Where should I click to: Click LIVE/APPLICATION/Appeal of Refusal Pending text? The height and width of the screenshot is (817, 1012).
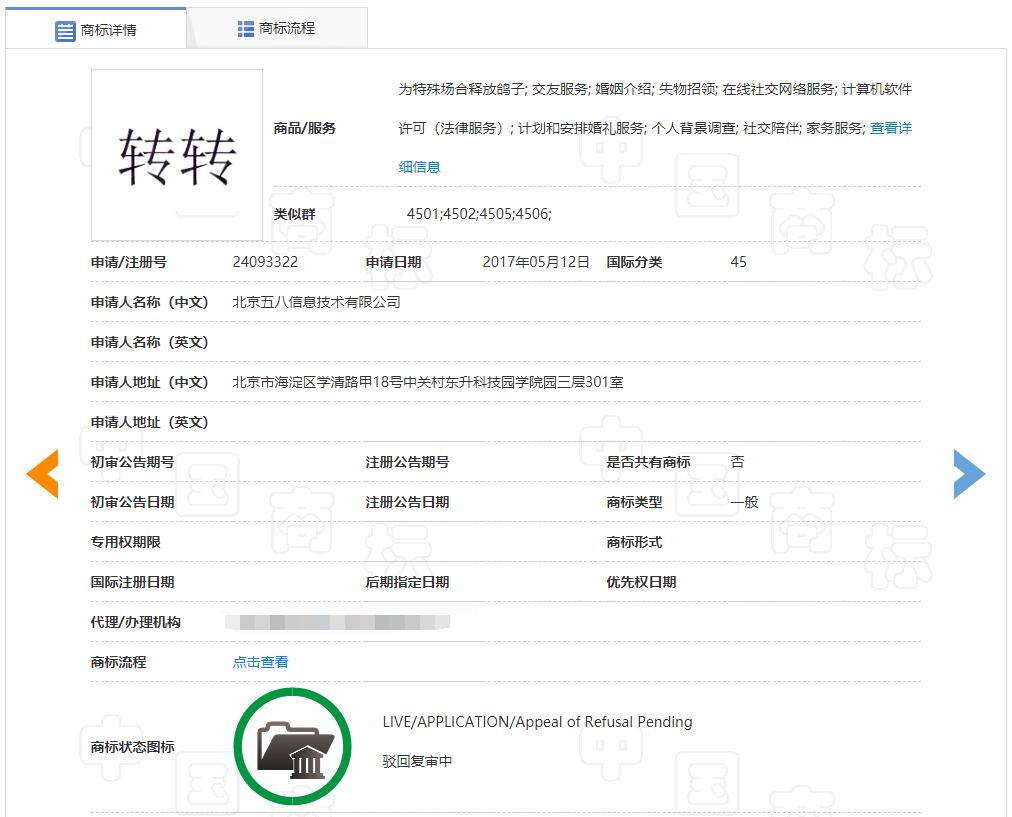[x=537, y=721]
